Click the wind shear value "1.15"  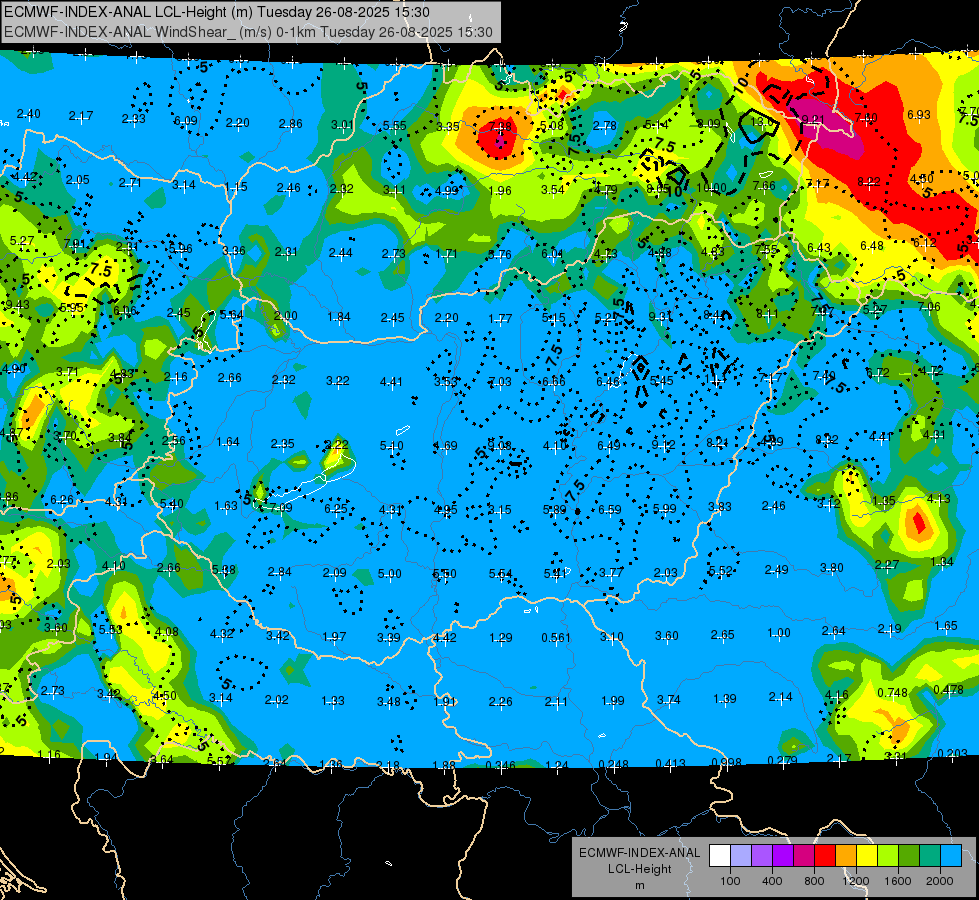236,186
